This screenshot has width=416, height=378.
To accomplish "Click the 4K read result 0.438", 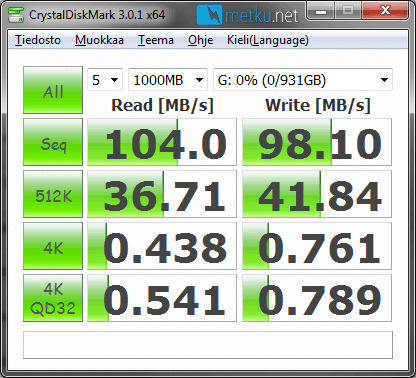I will (162, 246).
